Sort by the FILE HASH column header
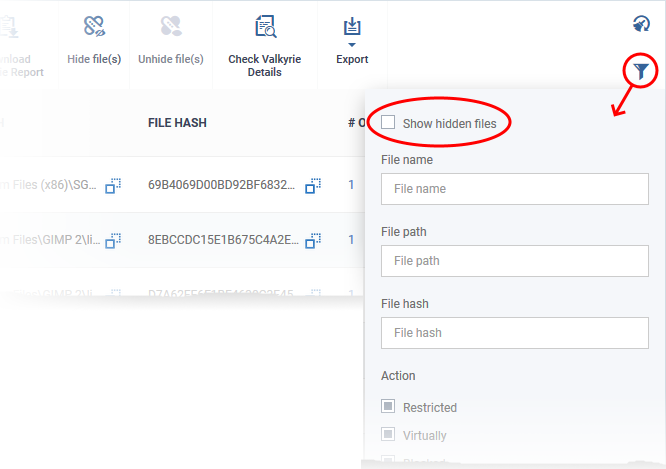This screenshot has height=469, width=666. [x=177, y=123]
